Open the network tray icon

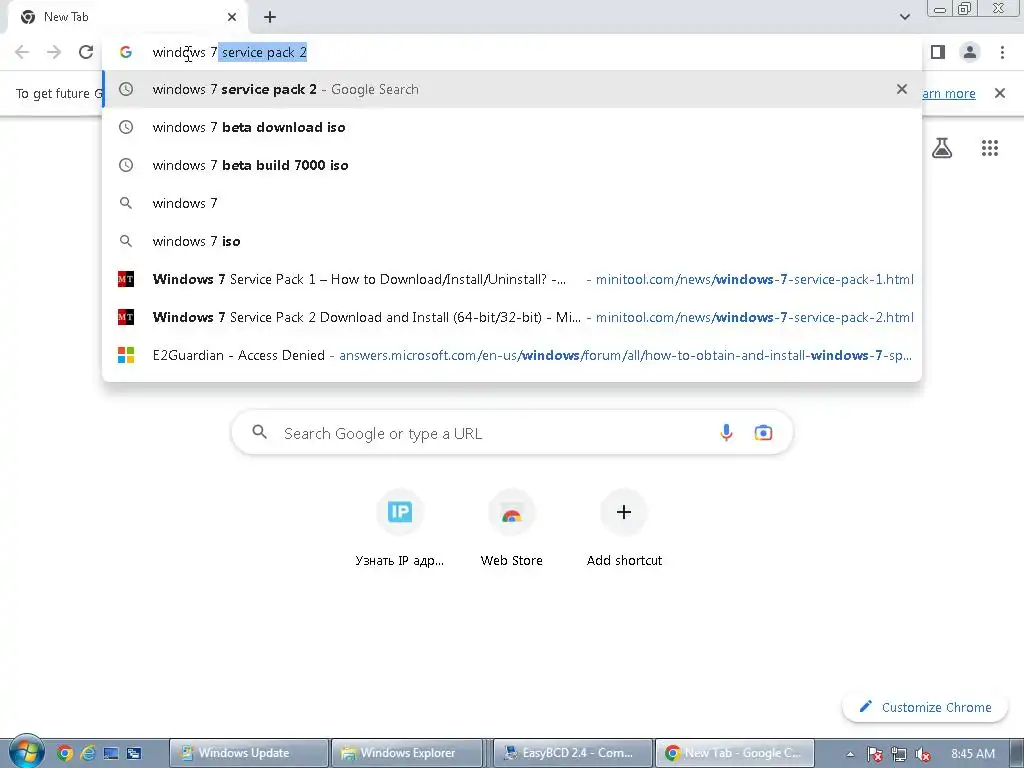899,754
